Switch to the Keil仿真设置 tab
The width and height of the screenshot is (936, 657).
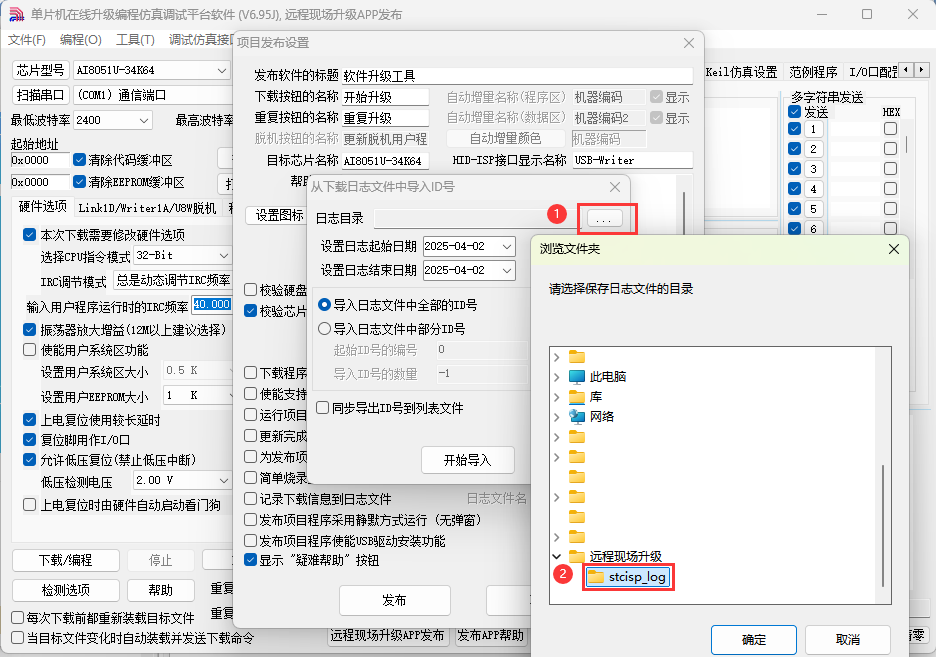(x=741, y=72)
